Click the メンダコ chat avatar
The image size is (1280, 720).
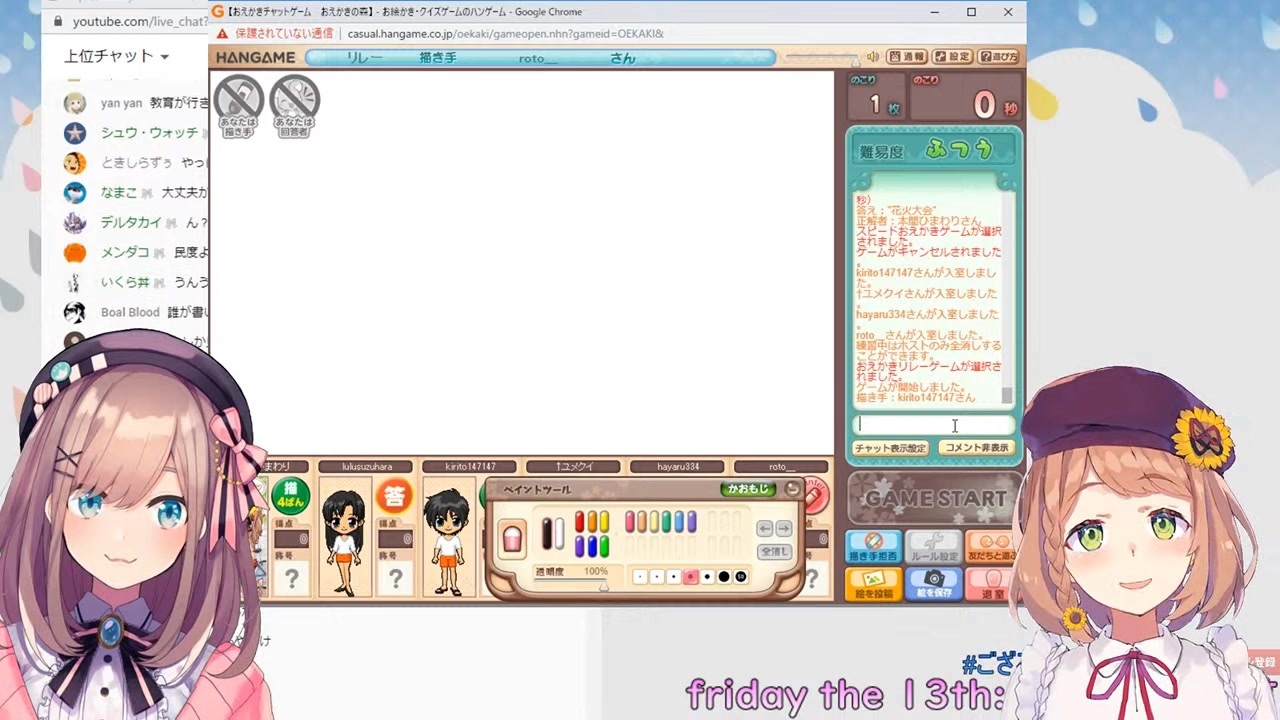click(74, 253)
